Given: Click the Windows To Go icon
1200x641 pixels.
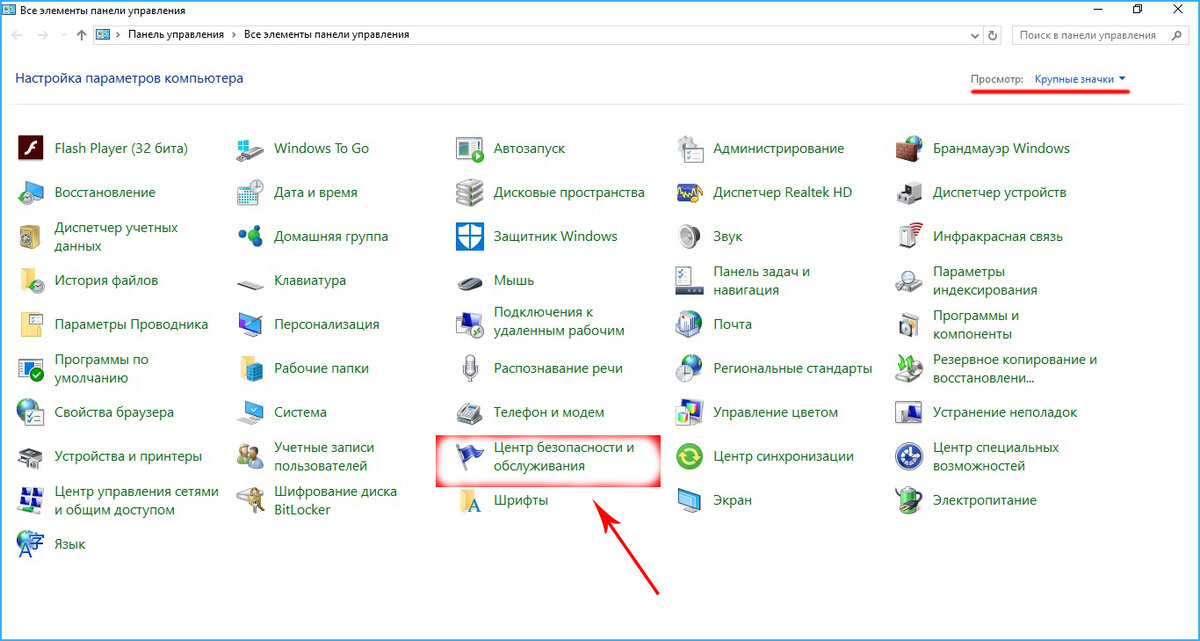Looking at the screenshot, I should (250, 148).
